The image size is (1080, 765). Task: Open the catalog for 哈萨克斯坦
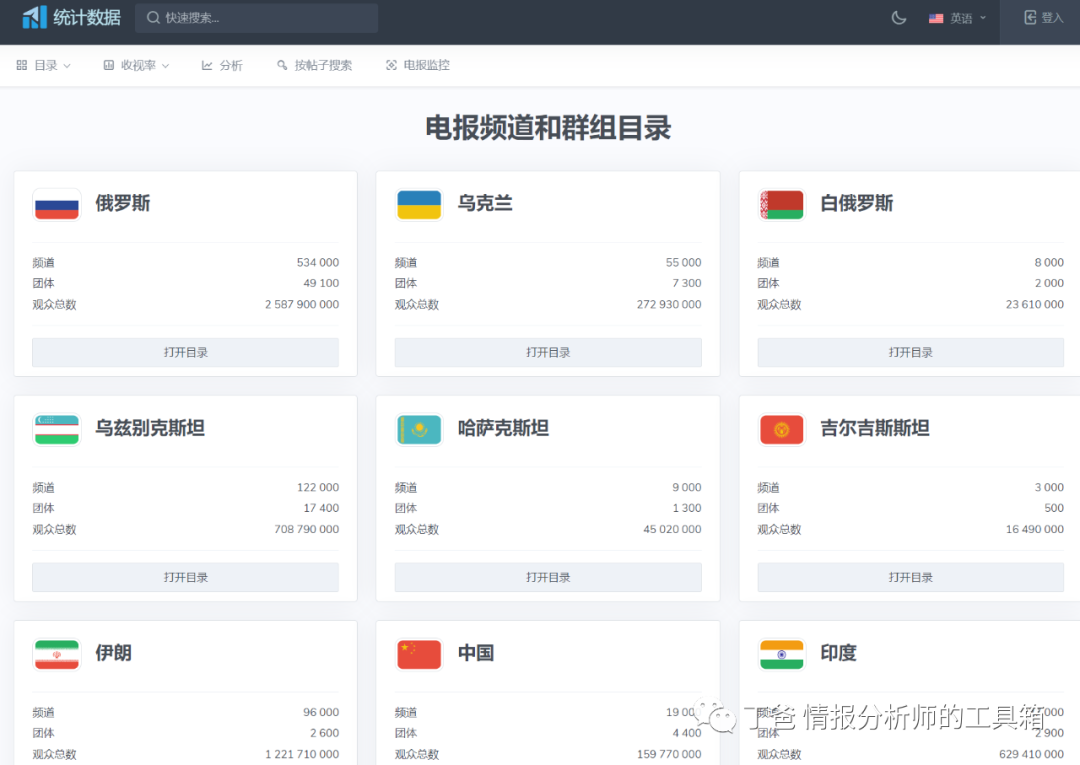coord(548,577)
